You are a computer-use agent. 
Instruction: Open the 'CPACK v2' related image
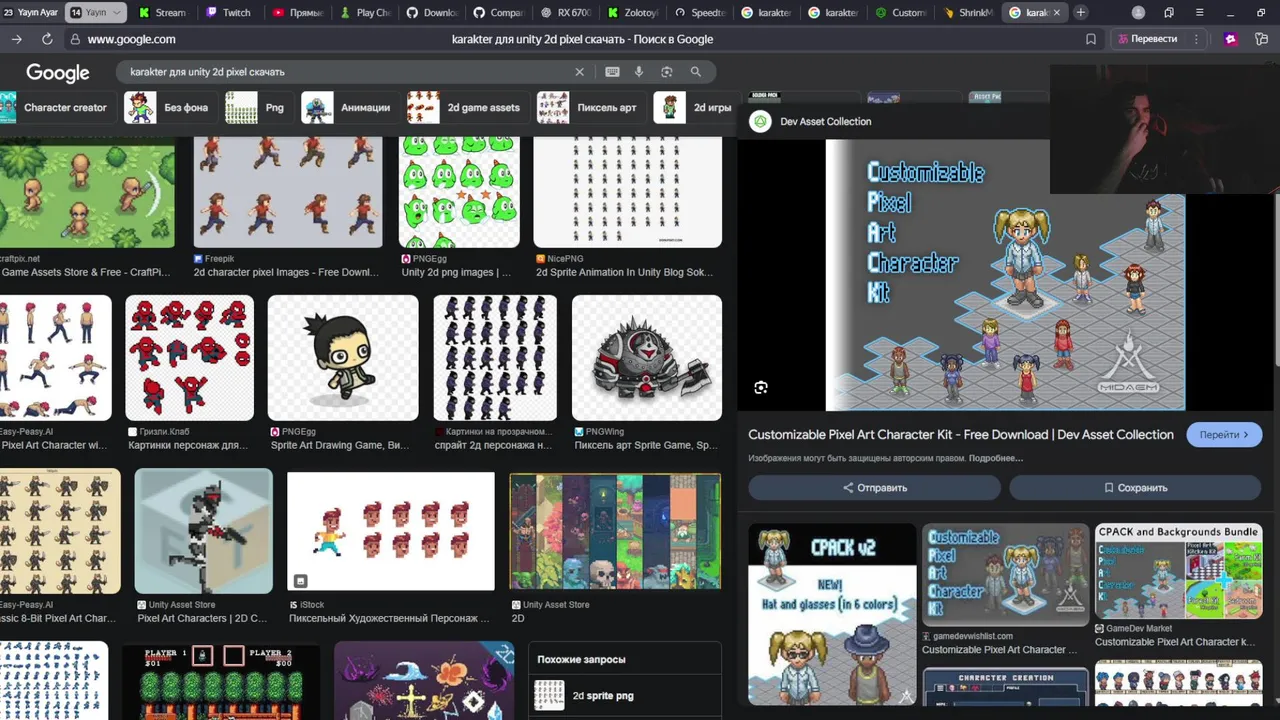832,615
